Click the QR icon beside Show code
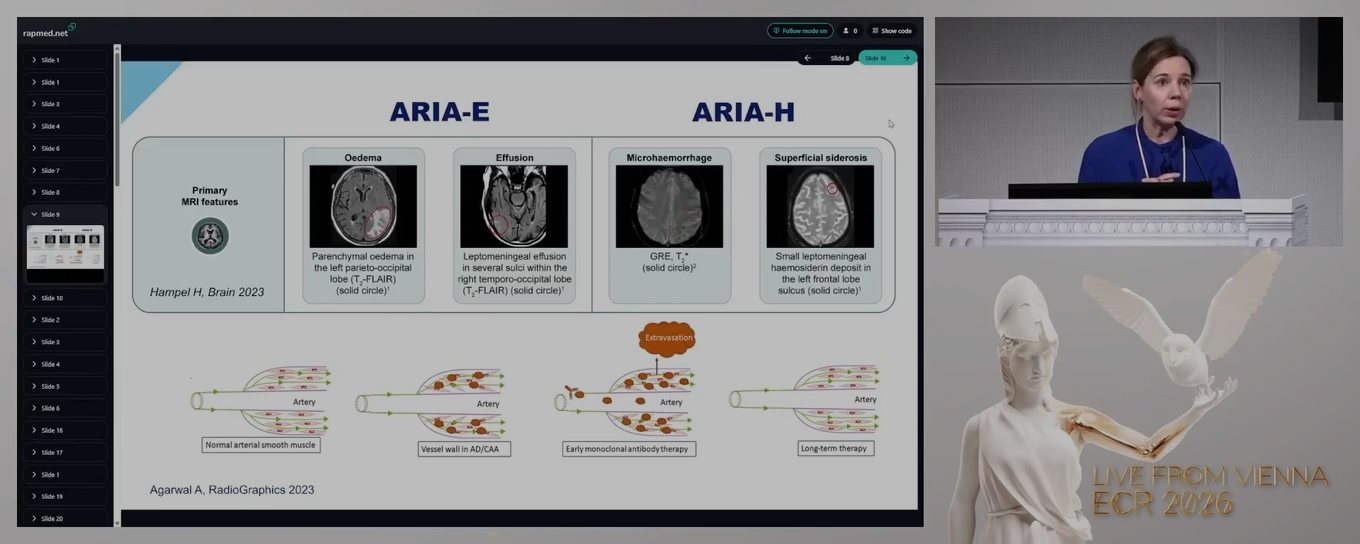The width and height of the screenshot is (1360, 544). click(x=875, y=31)
